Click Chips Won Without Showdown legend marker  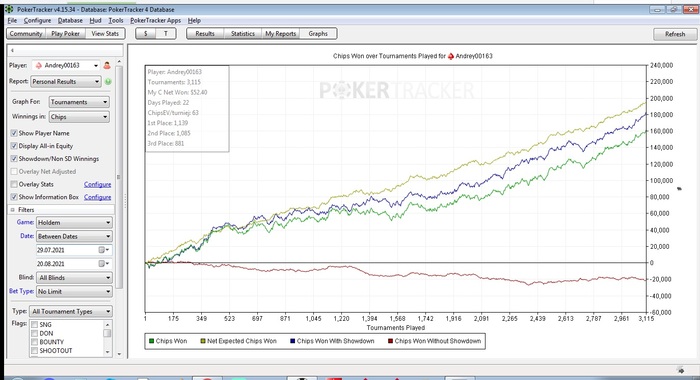click(390, 341)
